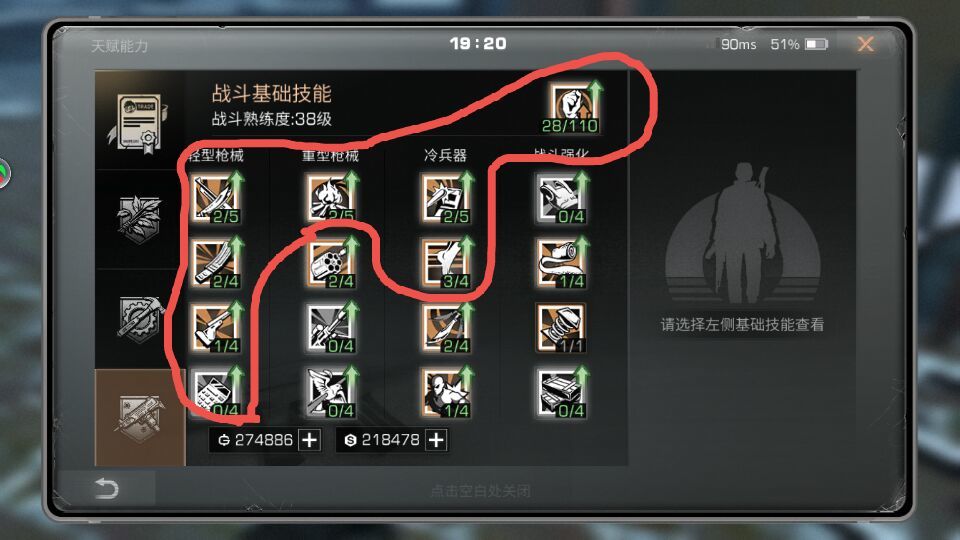The width and height of the screenshot is (960, 540).
Task: Click the back arrow button
Action: [107, 489]
